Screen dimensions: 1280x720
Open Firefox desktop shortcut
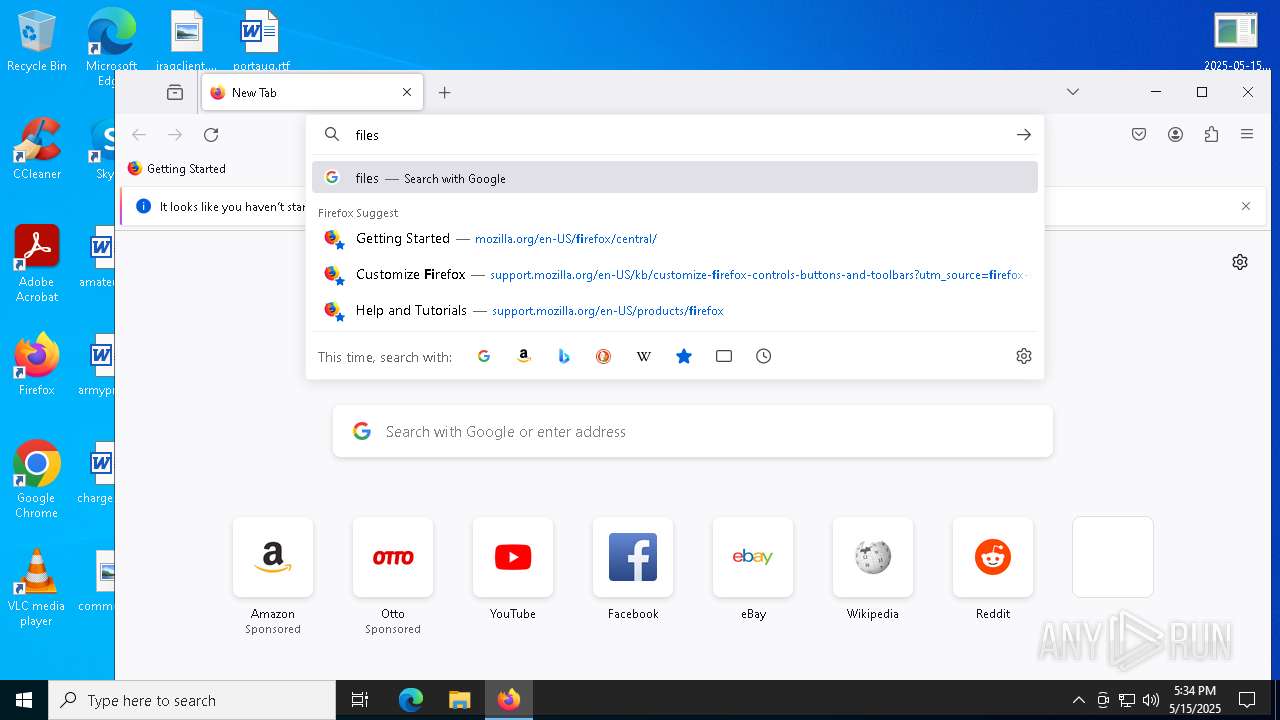[37, 365]
